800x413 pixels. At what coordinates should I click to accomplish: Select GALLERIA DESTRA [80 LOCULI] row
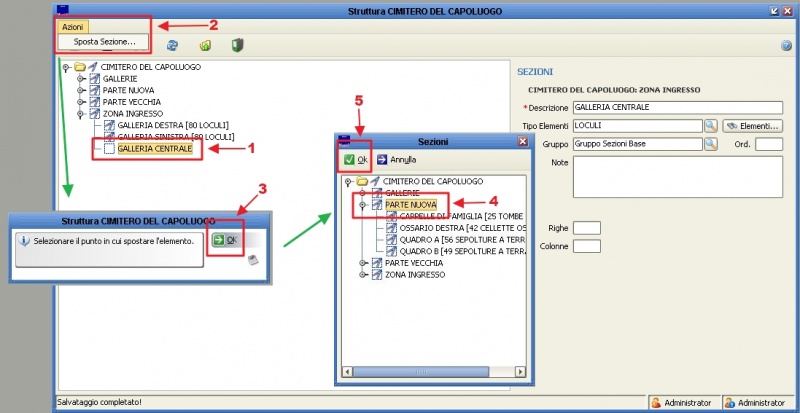coord(173,125)
